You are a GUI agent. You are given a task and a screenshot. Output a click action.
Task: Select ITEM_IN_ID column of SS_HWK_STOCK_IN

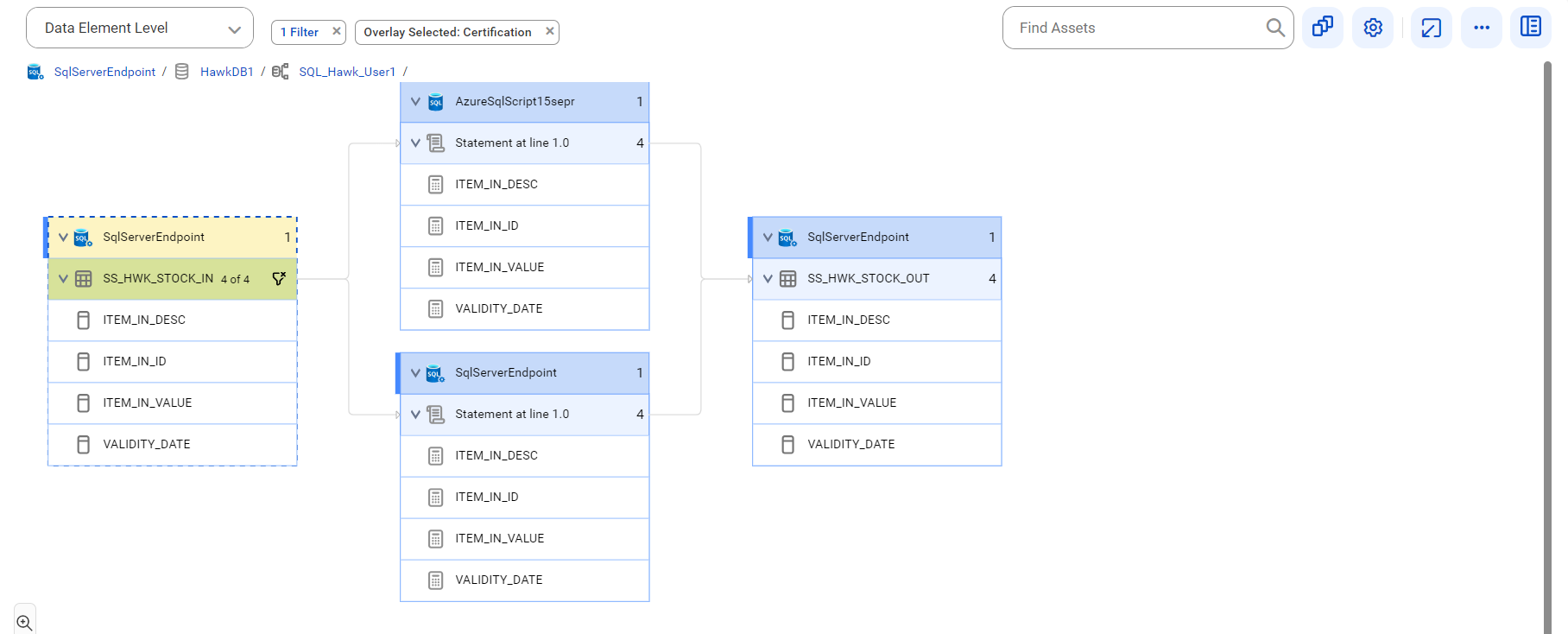pyautogui.click(x=173, y=362)
